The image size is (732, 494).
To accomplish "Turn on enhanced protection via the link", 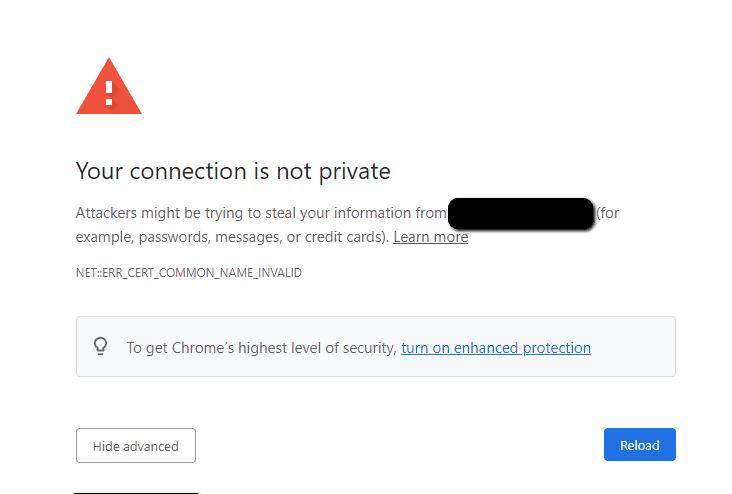I will pos(495,348).
